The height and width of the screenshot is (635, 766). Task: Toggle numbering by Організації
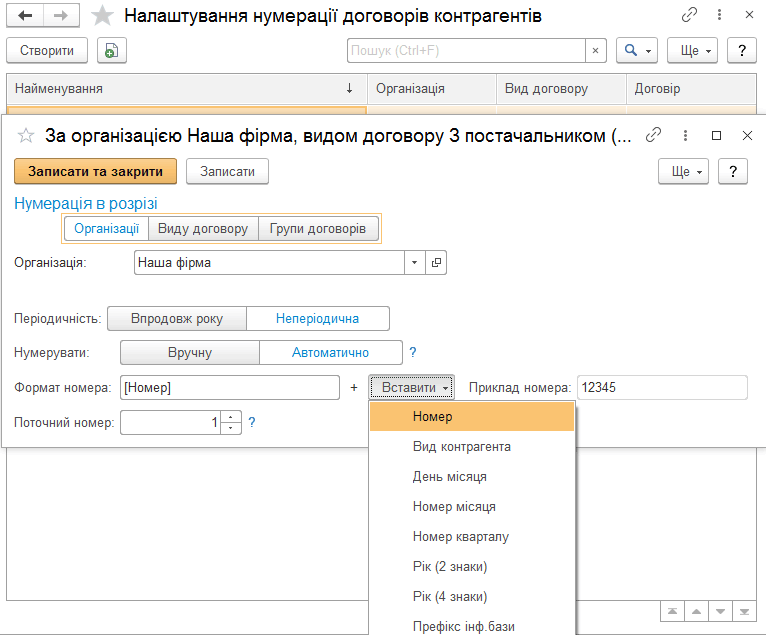click(106, 229)
